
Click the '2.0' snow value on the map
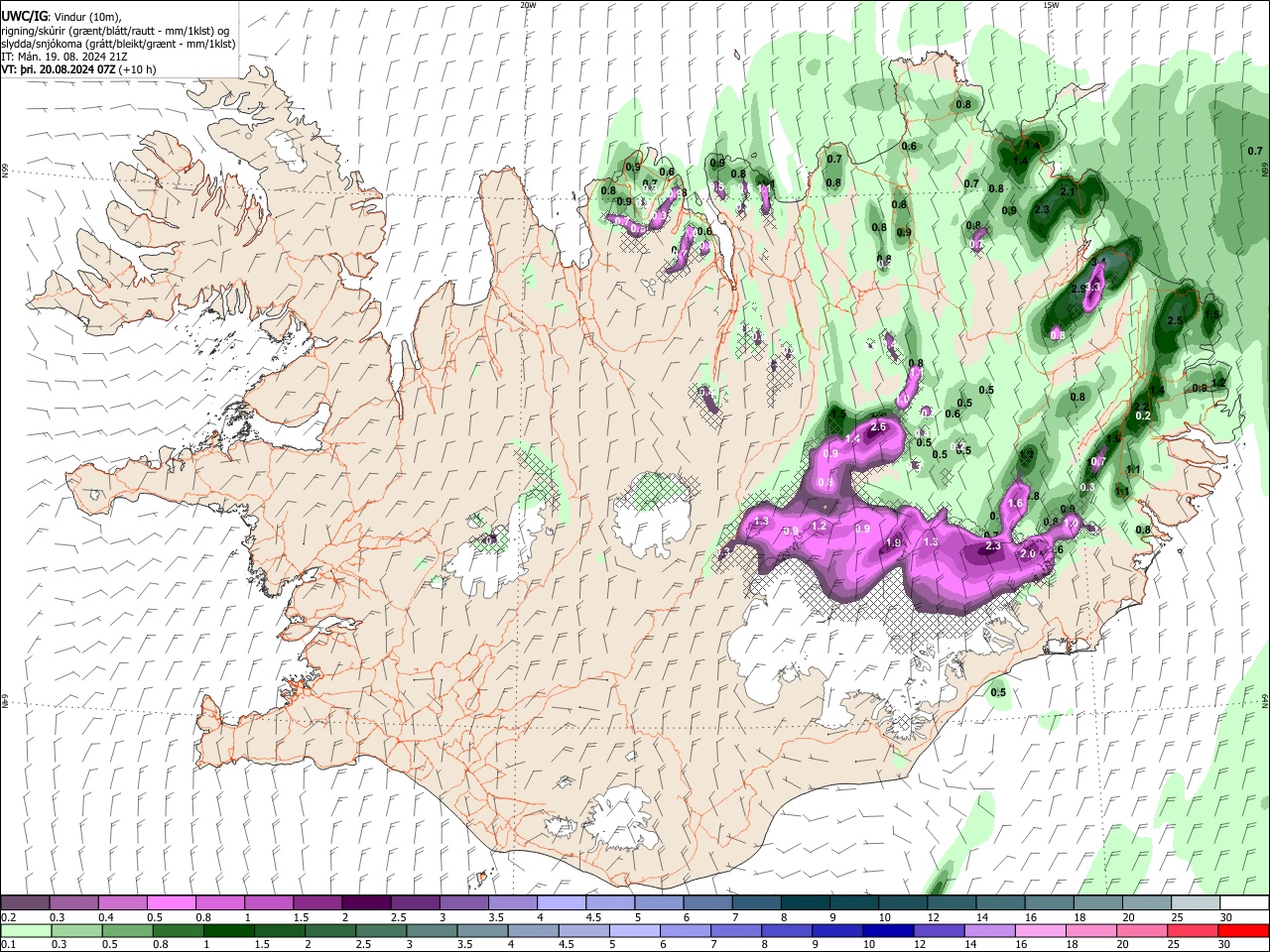1028,554
